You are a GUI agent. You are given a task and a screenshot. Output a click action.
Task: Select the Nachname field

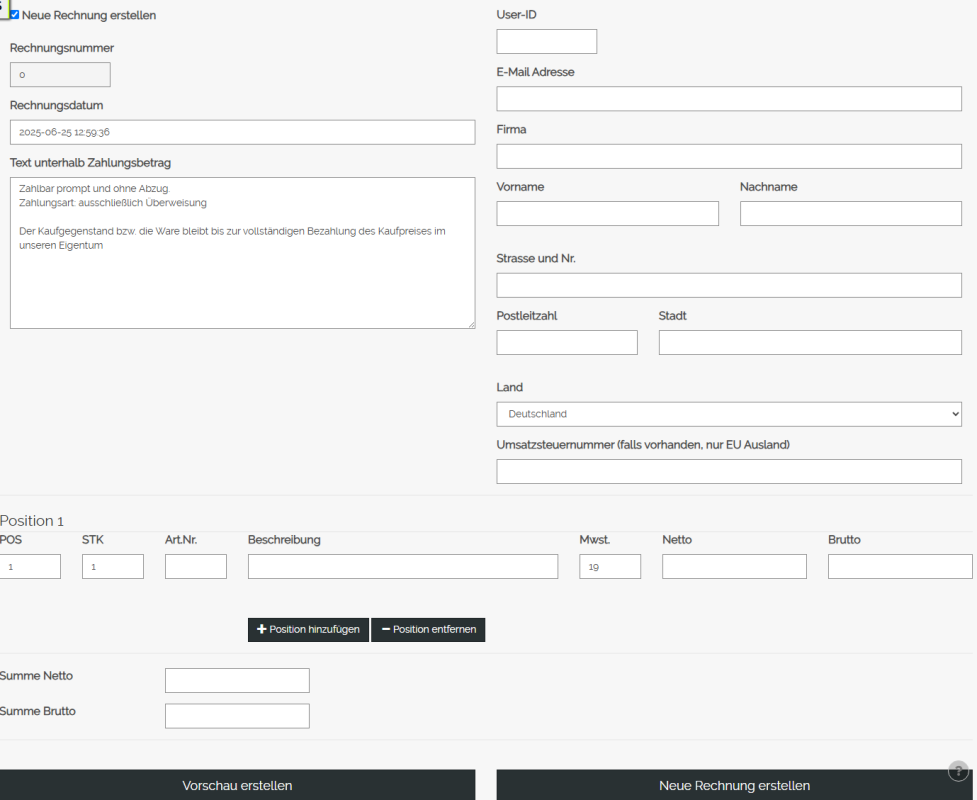[850, 213]
